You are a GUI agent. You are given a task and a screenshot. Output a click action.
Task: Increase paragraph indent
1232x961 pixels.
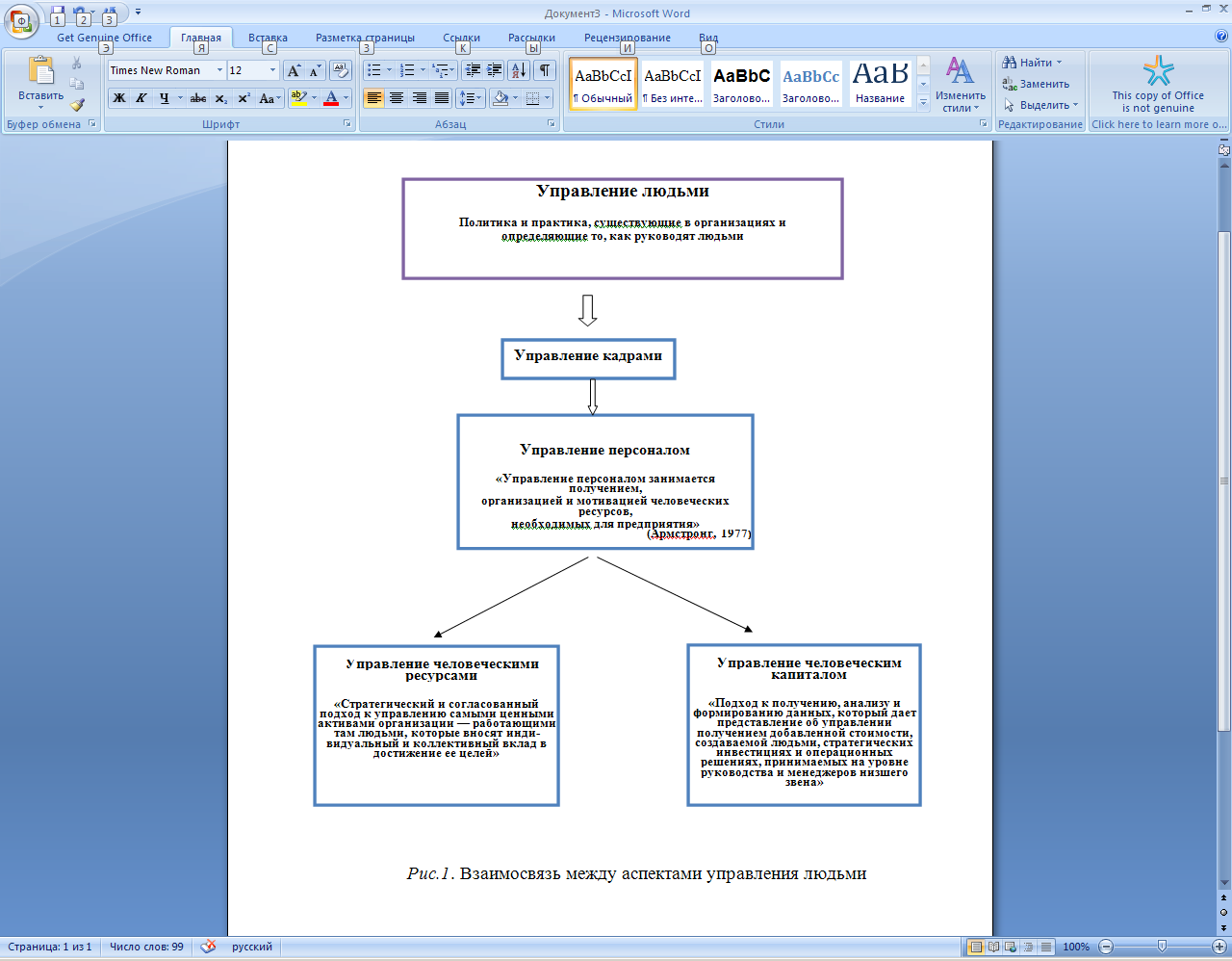pyautogui.click(x=495, y=70)
